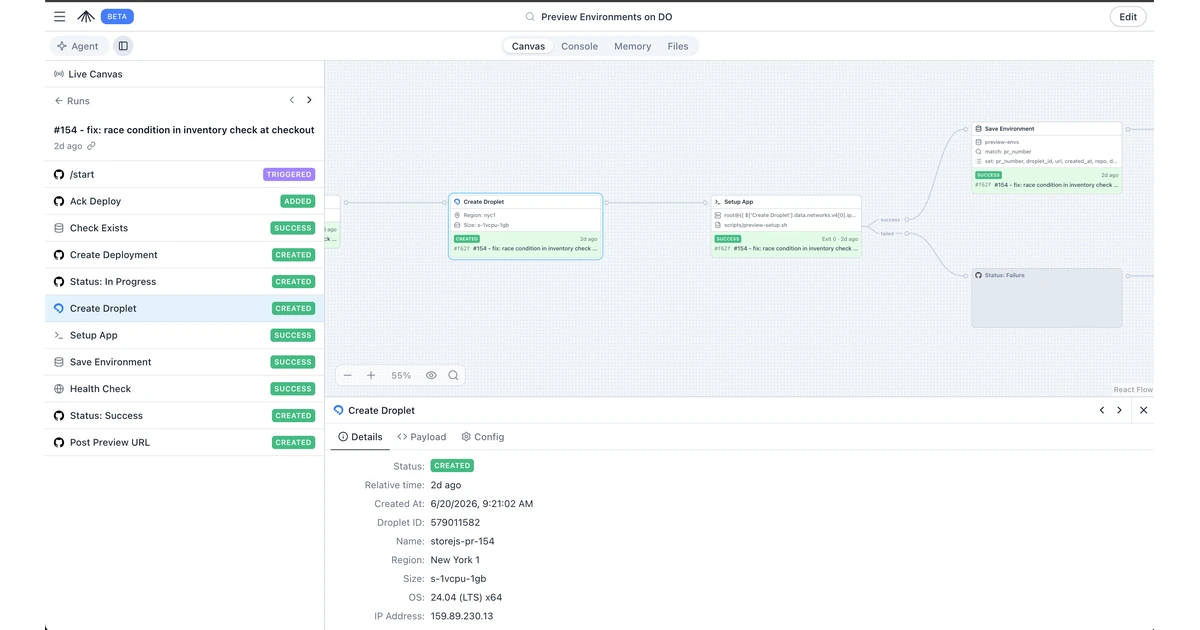Switch to the Console tab
The width and height of the screenshot is (1200, 630).
579,46
